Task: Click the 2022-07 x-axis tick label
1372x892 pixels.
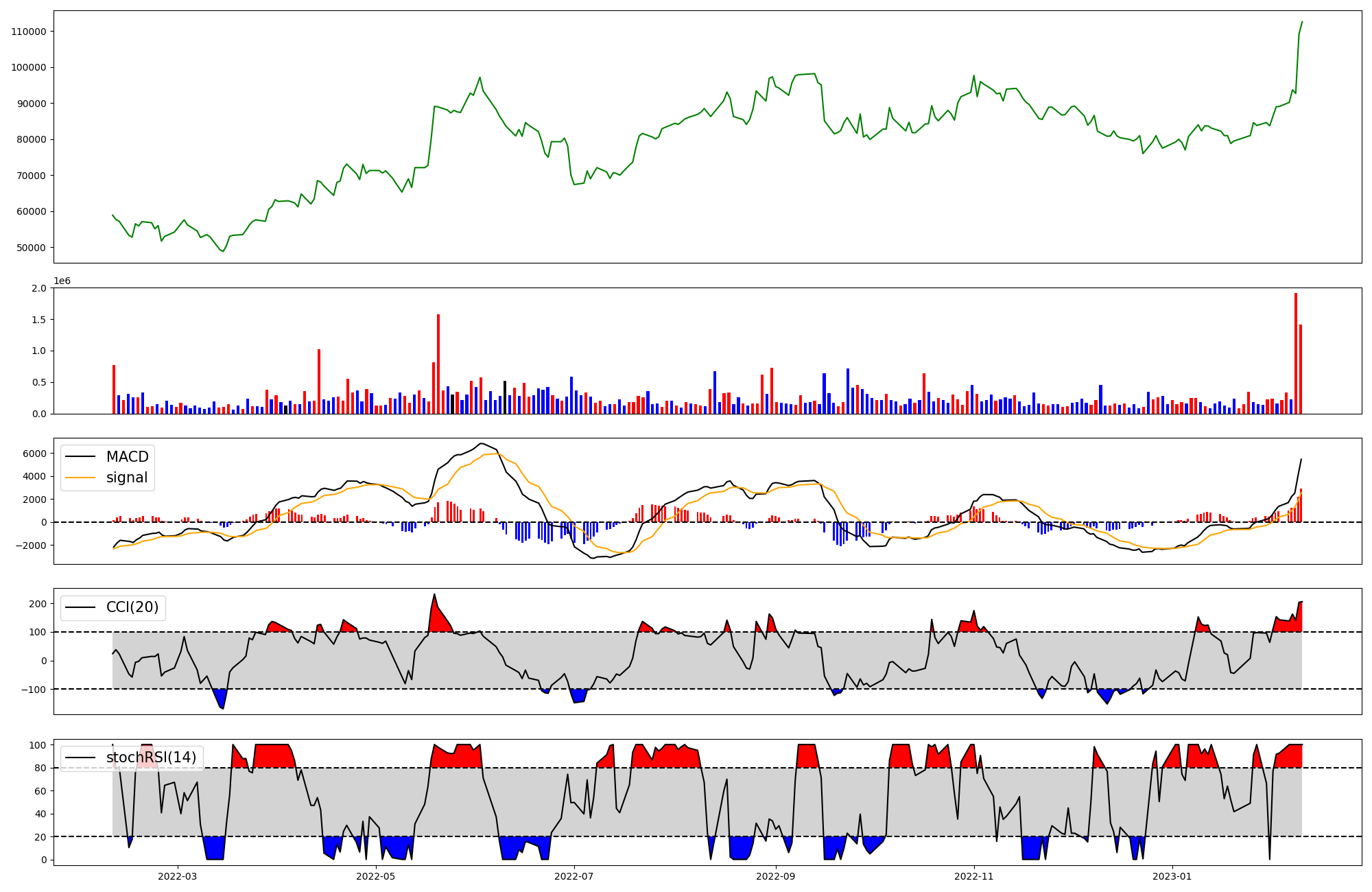Action: pyautogui.click(x=573, y=876)
